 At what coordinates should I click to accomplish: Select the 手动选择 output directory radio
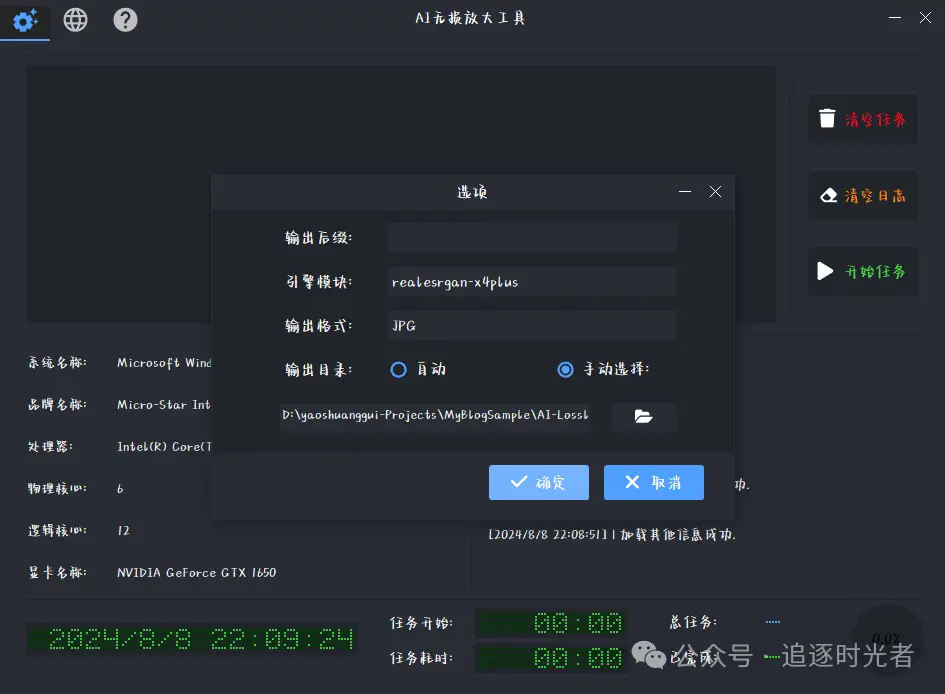[x=565, y=369]
